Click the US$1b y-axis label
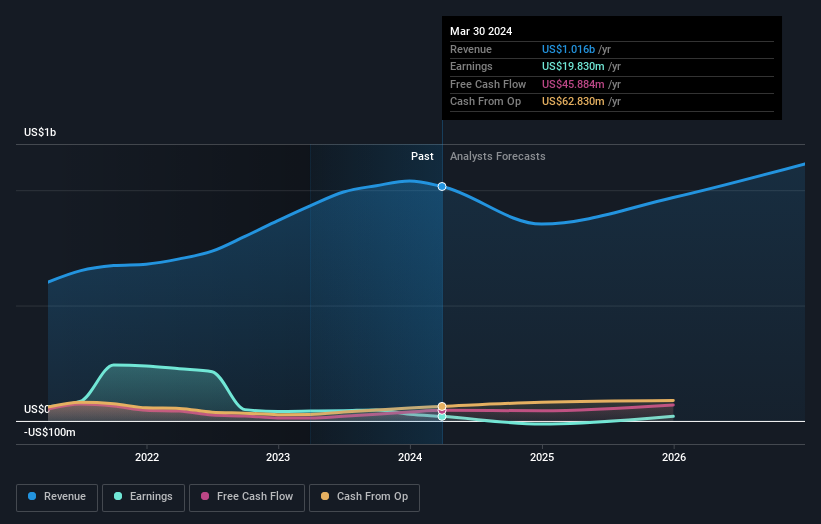 [x=40, y=132]
